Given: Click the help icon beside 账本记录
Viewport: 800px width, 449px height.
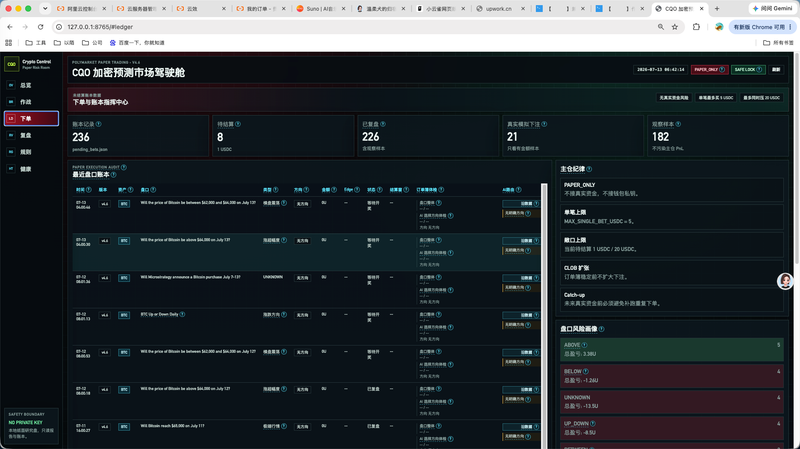Looking at the screenshot, I should [x=99, y=124].
